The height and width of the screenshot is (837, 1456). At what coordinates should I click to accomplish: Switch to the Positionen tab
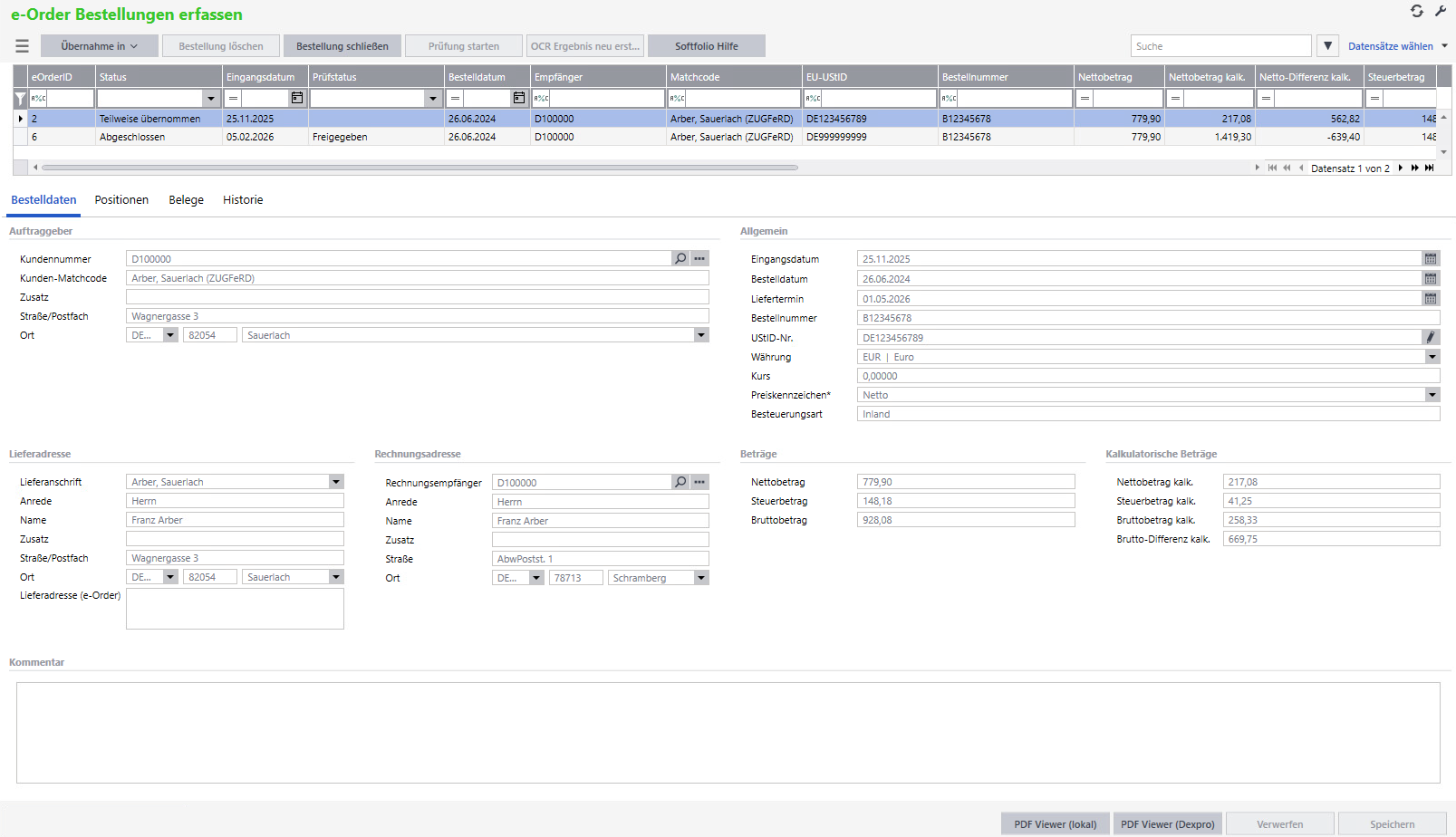(x=121, y=200)
